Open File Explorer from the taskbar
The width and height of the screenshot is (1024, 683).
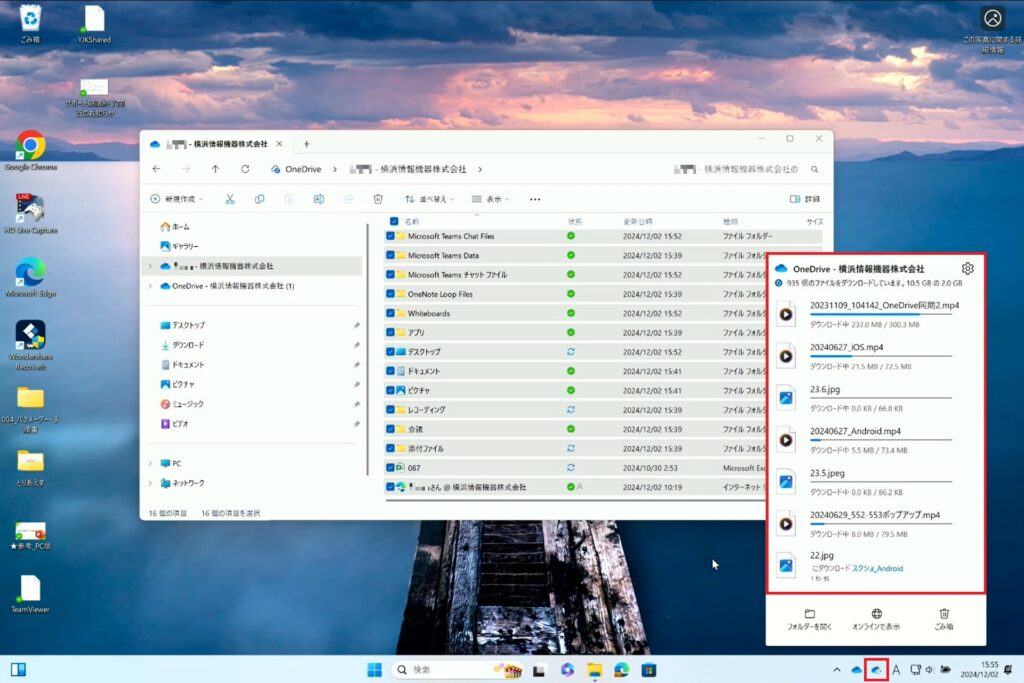594,670
